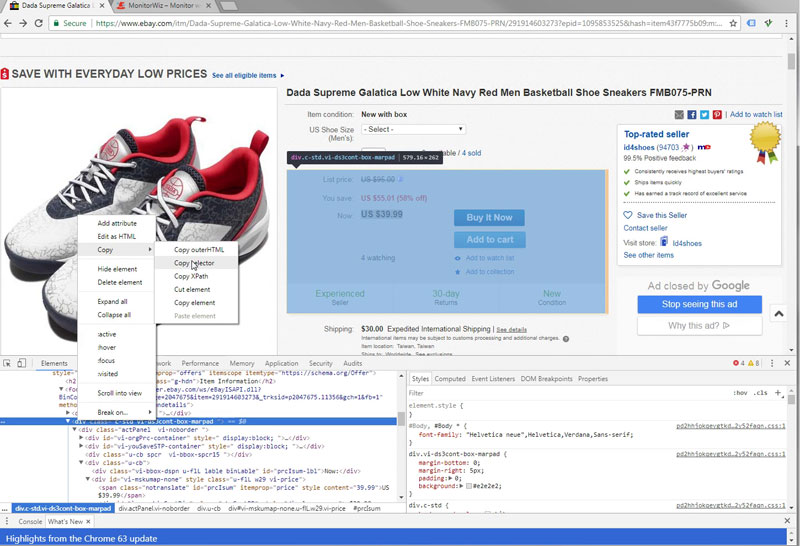The width and height of the screenshot is (800, 546).
Task: Click the #e2e2e2 background color swatch
Action: coord(469,486)
